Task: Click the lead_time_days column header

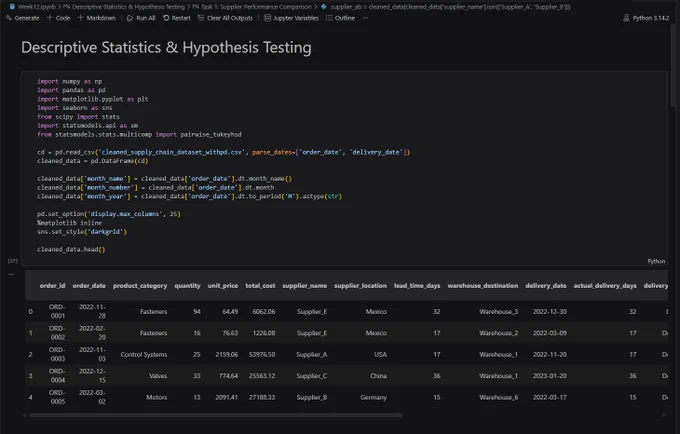Action: pyautogui.click(x=417, y=285)
